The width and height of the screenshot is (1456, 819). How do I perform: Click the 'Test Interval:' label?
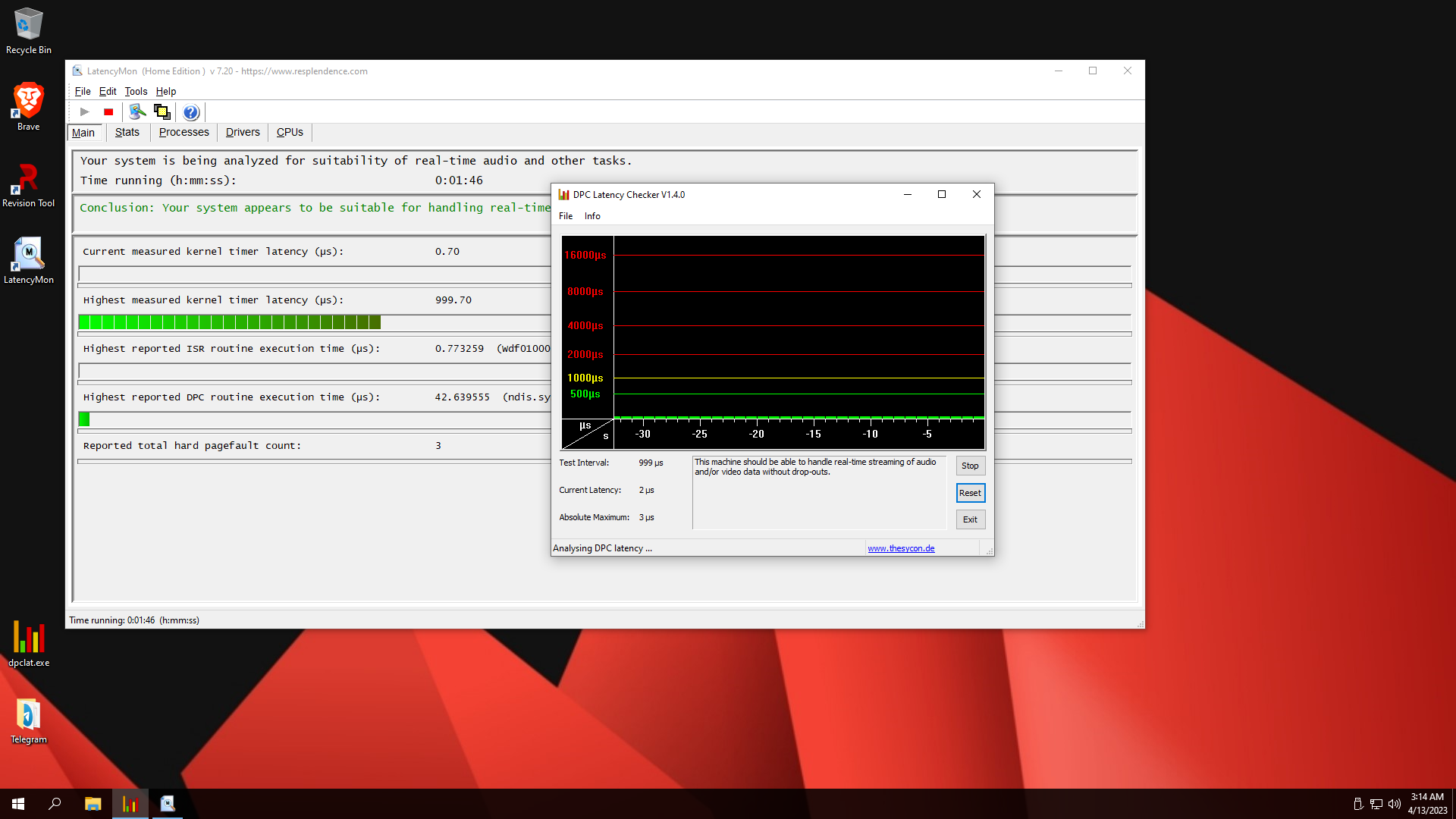point(584,463)
